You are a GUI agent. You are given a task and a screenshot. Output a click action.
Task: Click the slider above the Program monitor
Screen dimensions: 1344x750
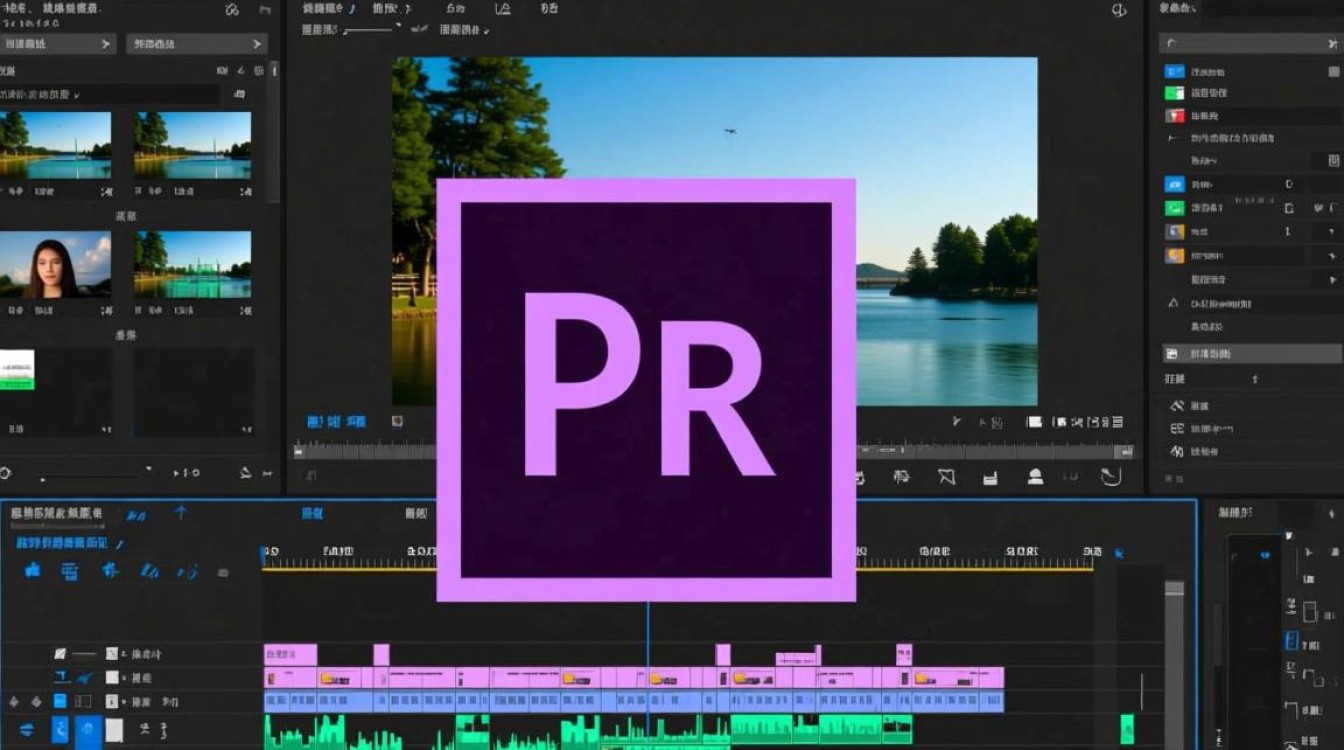pyautogui.click(x=372, y=30)
